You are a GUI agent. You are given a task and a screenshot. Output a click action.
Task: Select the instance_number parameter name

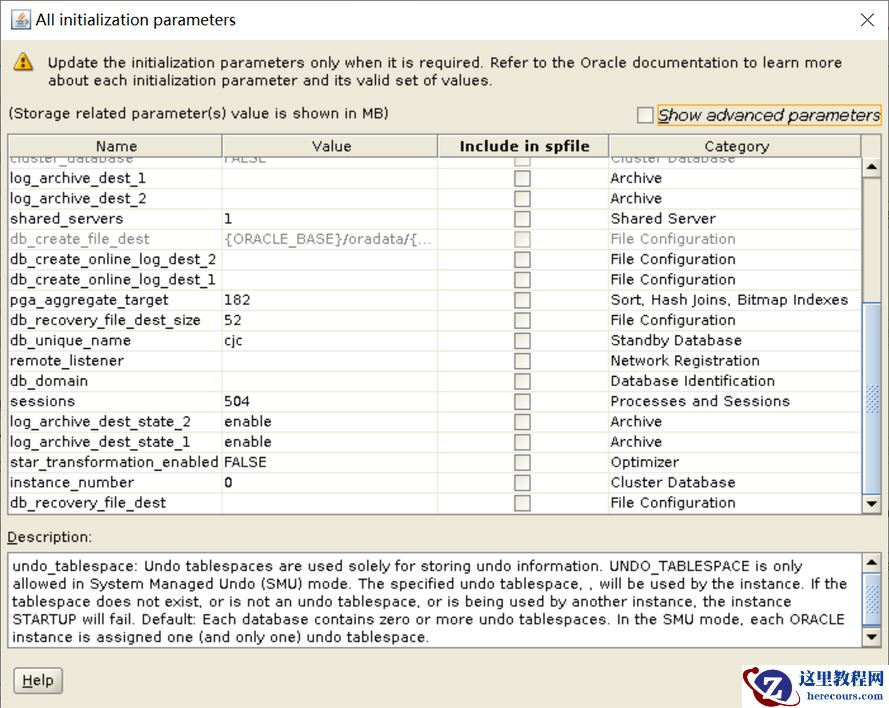tap(72, 482)
